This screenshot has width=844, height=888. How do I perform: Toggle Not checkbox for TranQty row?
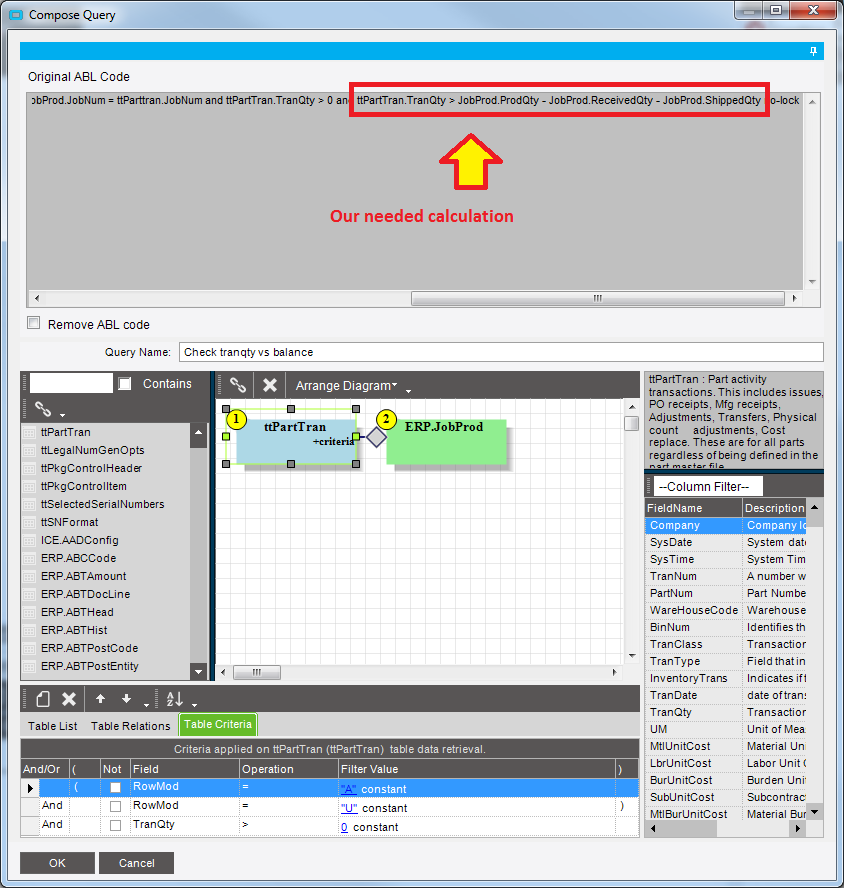[x=116, y=825]
